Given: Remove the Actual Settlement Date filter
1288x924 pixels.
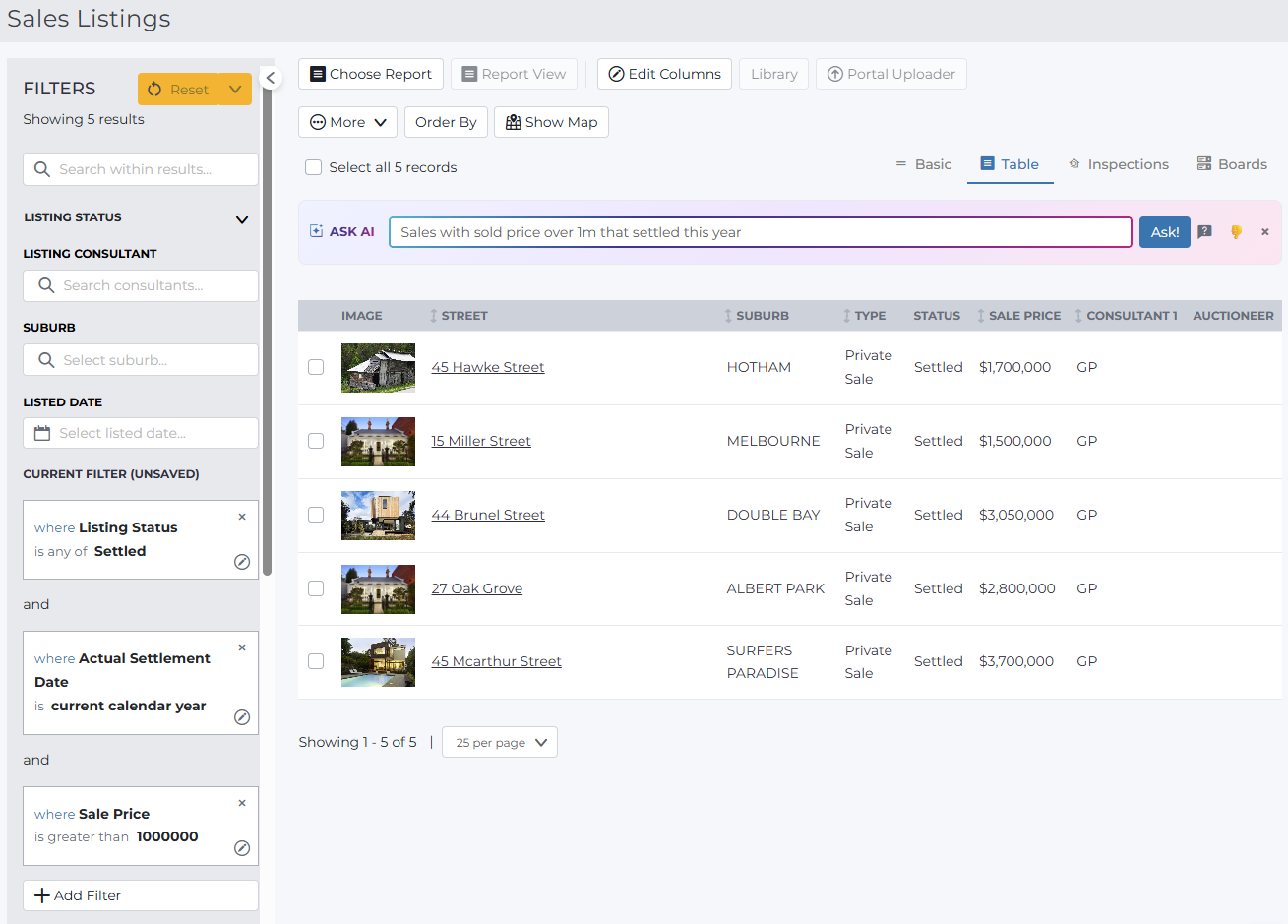Looking at the screenshot, I should click(x=242, y=647).
